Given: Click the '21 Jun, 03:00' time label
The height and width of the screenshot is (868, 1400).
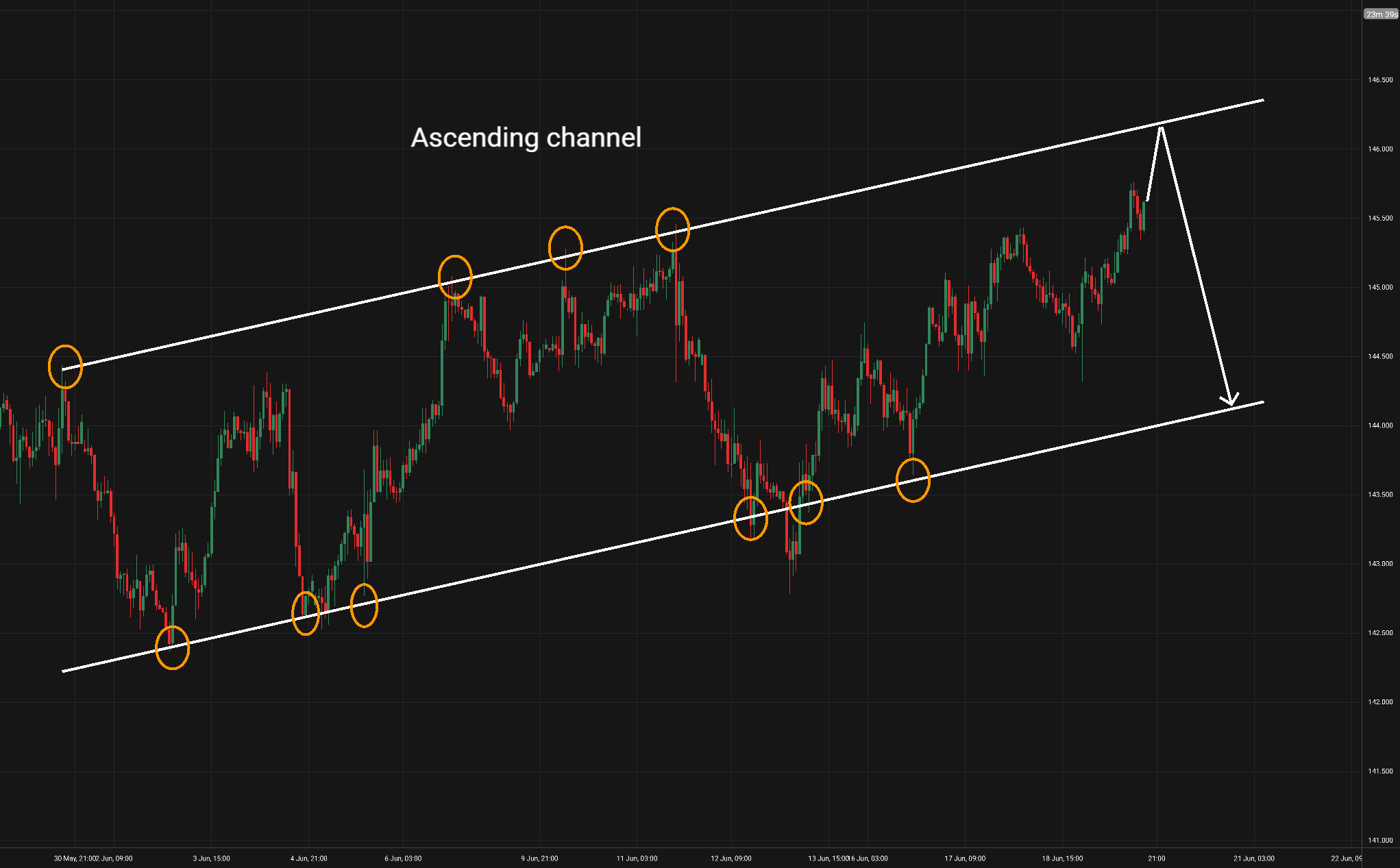Looking at the screenshot, I should pos(1254,858).
